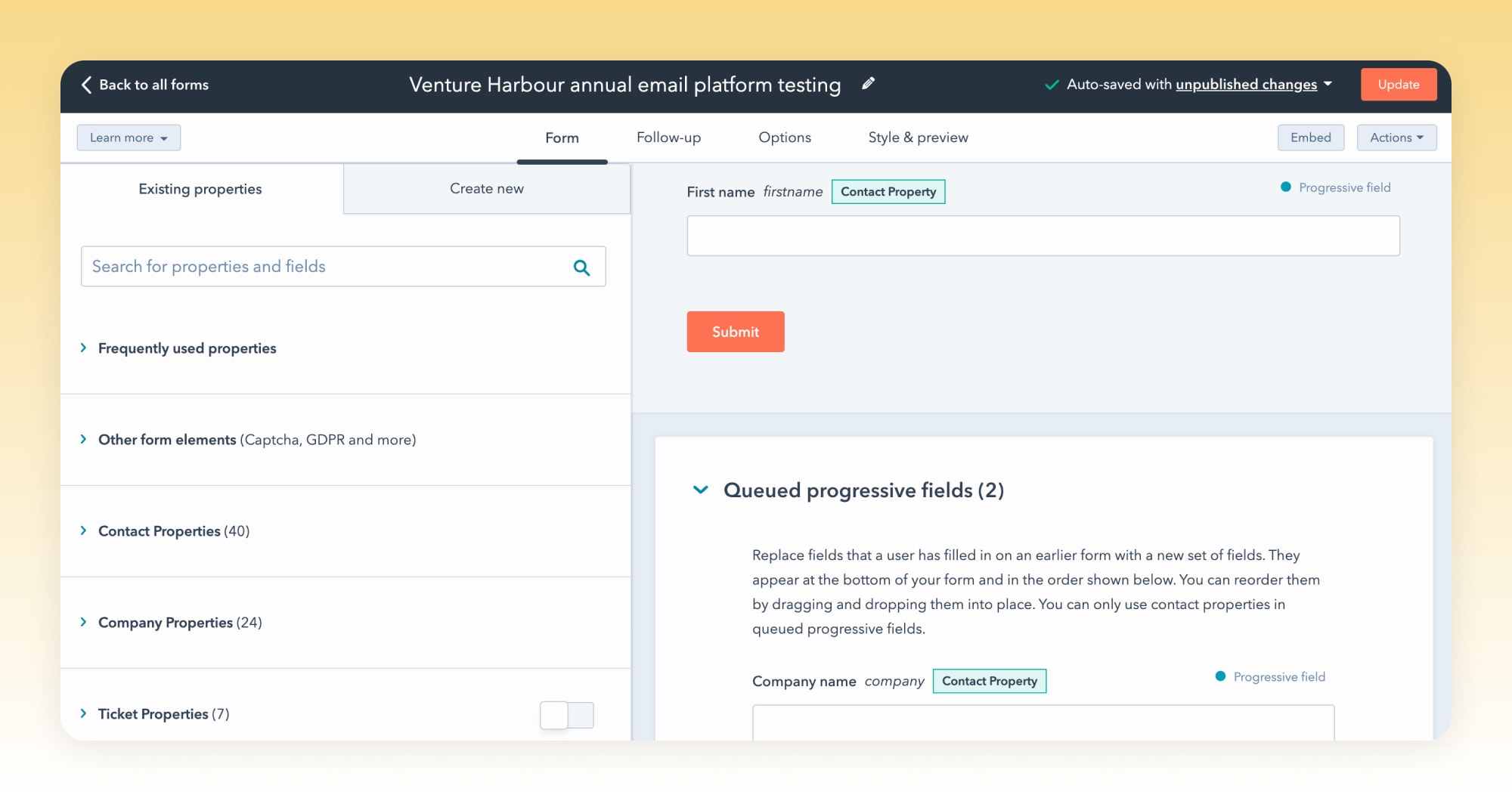
Task: Click the Company name input field
Action: click(x=1043, y=722)
